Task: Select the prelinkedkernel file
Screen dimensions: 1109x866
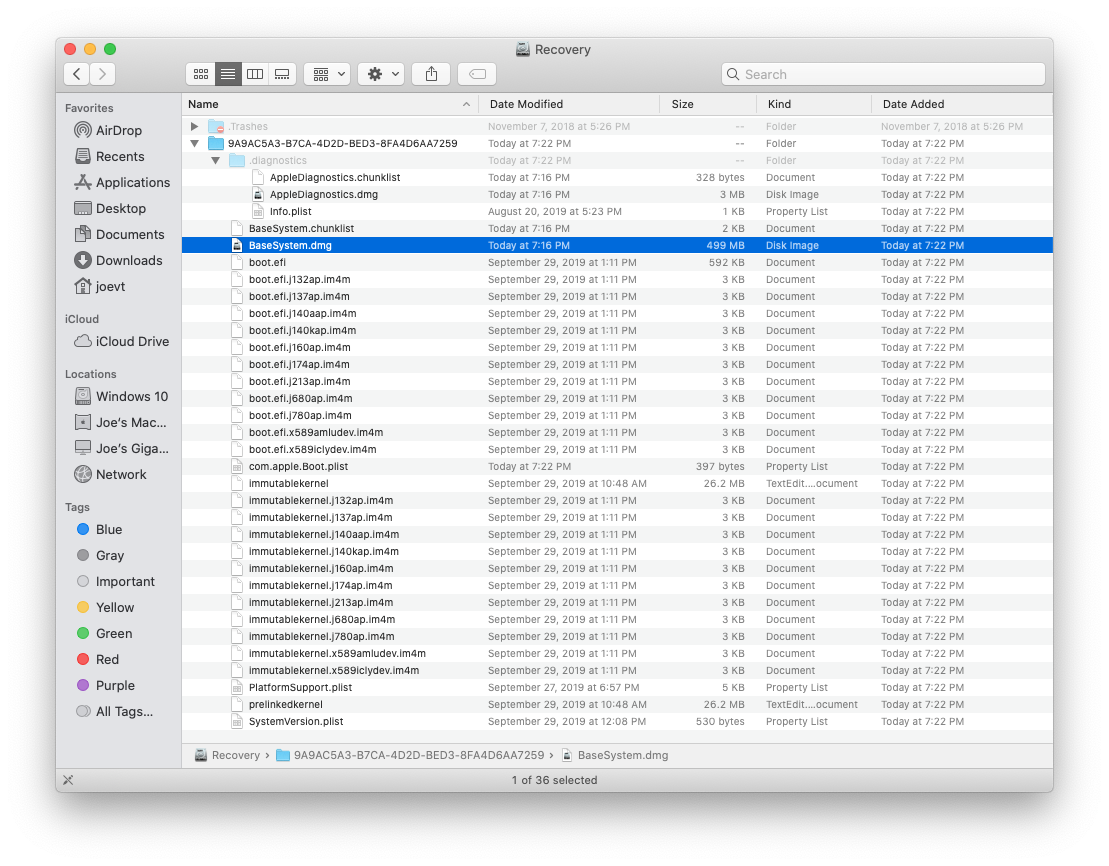Action: click(x=617, y=705)
